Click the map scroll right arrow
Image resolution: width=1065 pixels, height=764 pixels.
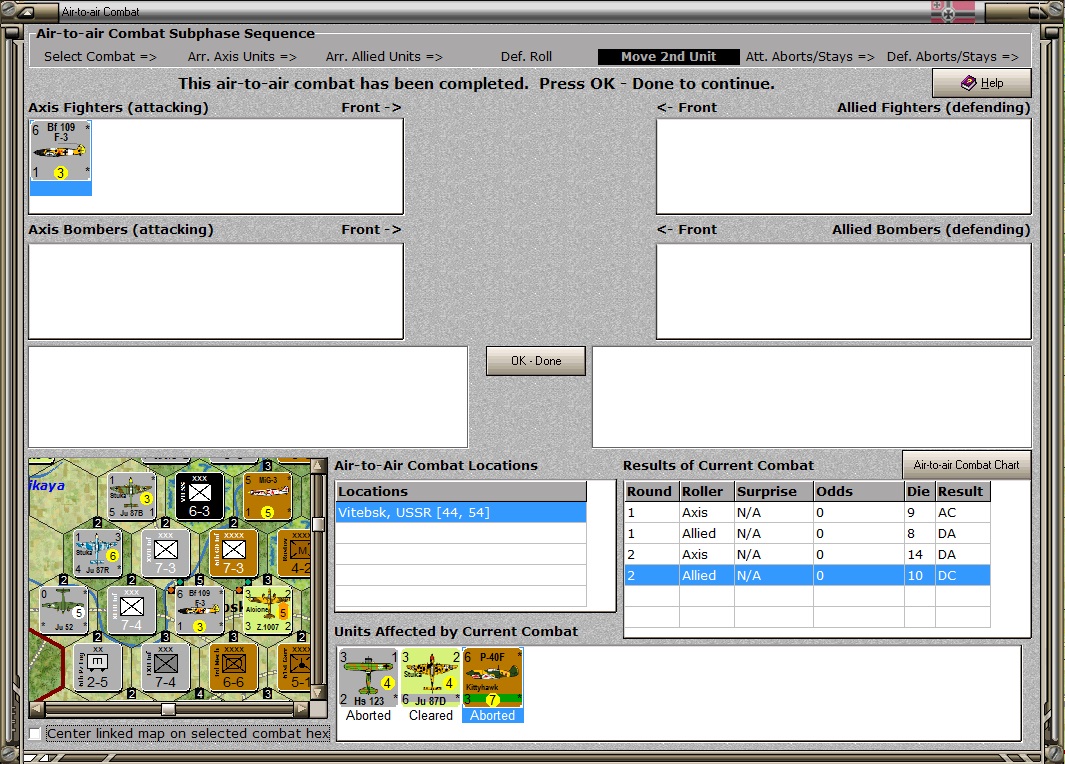pos(302,709)
